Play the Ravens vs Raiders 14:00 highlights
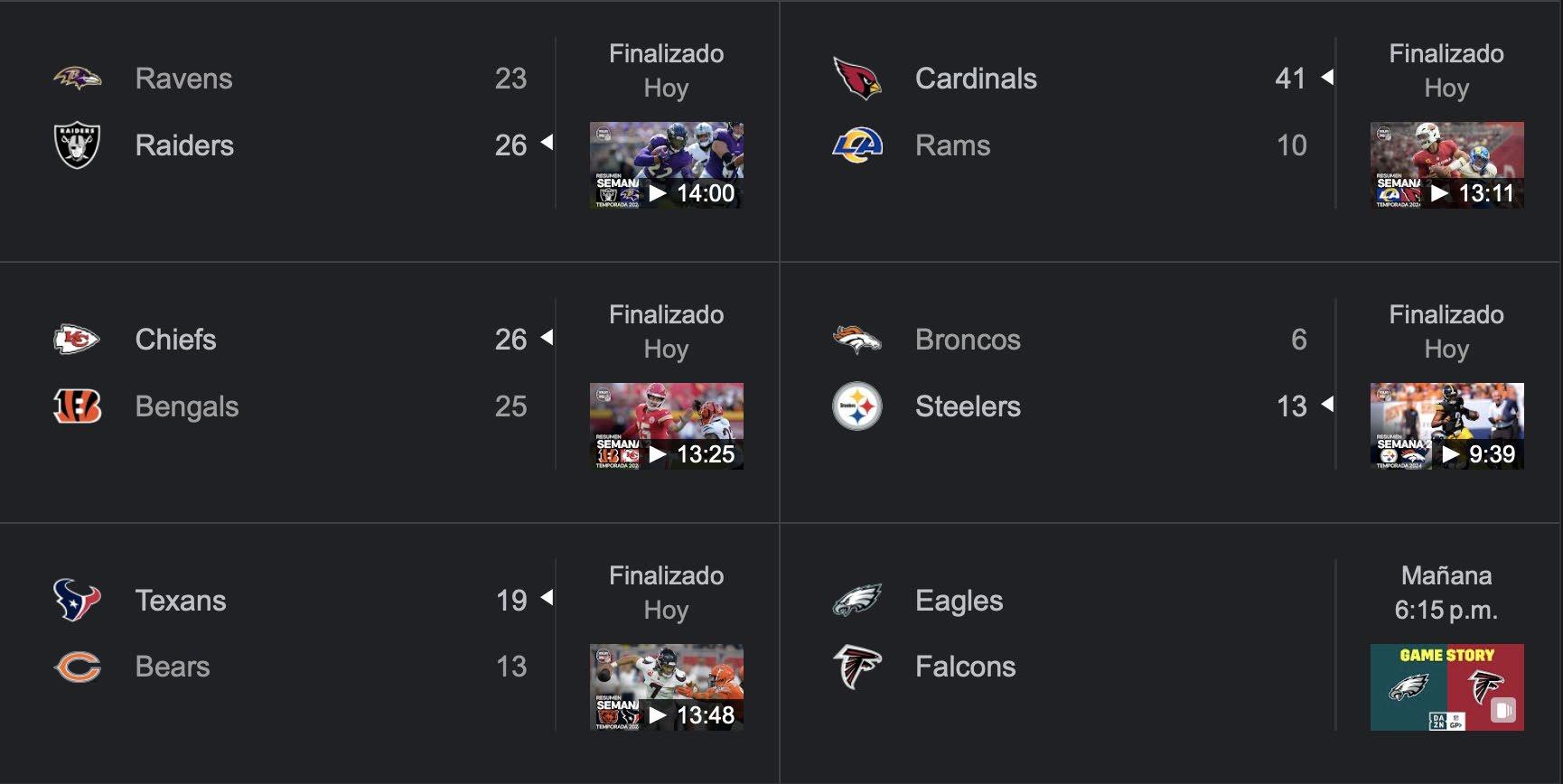1563x784 pixels. click(x=667, y=165)
